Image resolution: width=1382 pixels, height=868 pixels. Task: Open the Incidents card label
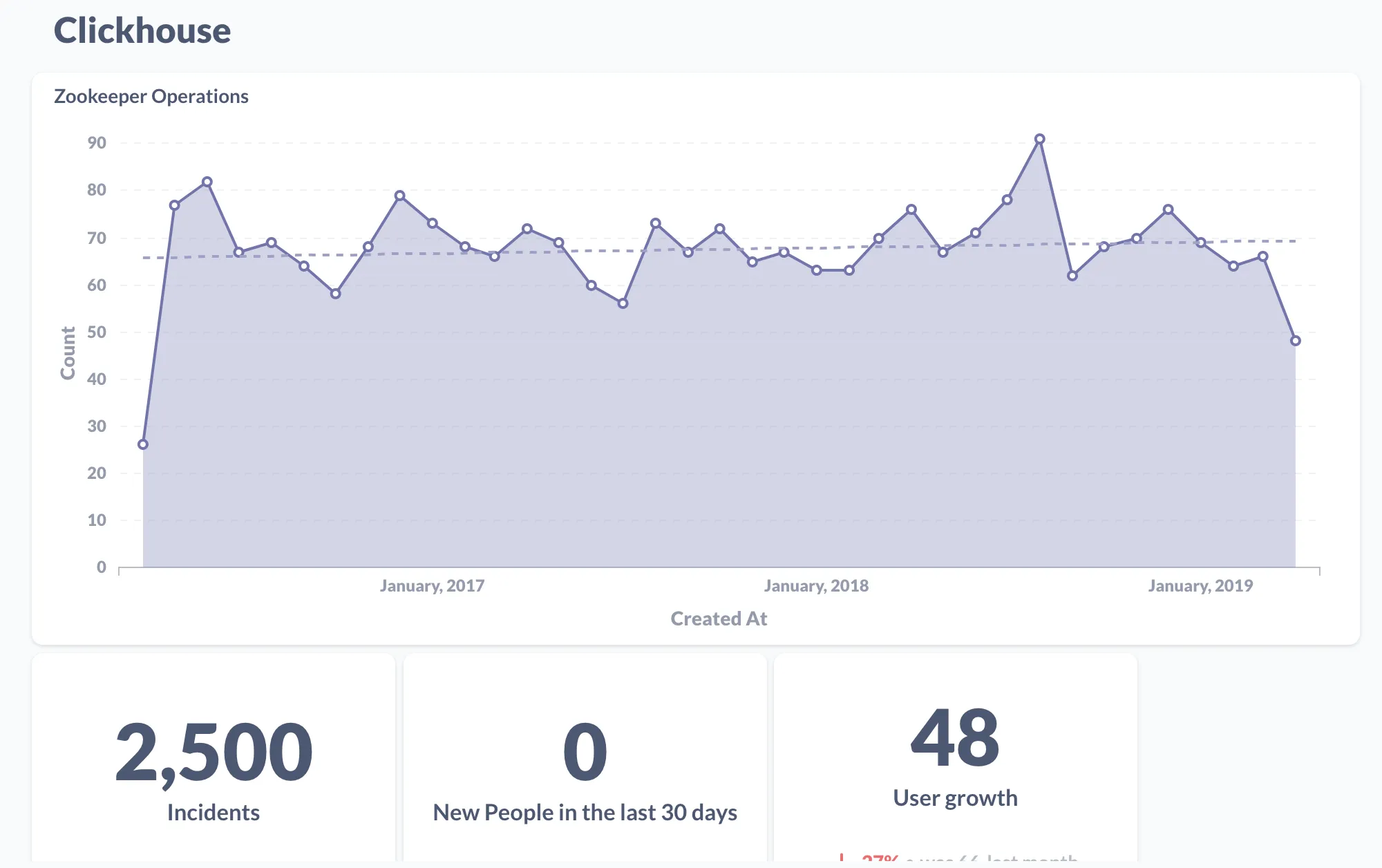214,813
